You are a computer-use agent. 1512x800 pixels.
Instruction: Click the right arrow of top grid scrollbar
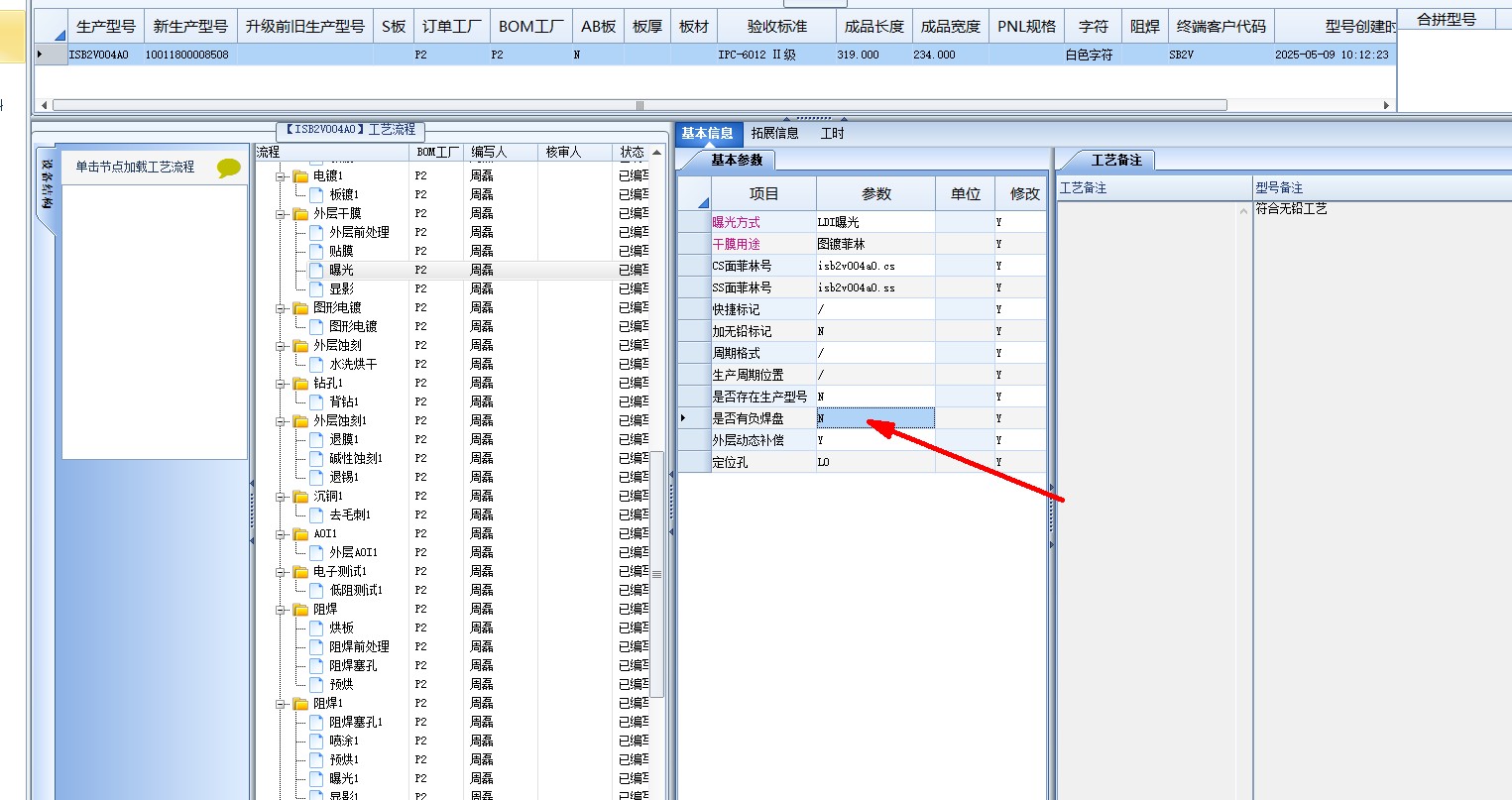click(x=1387, y=105)
